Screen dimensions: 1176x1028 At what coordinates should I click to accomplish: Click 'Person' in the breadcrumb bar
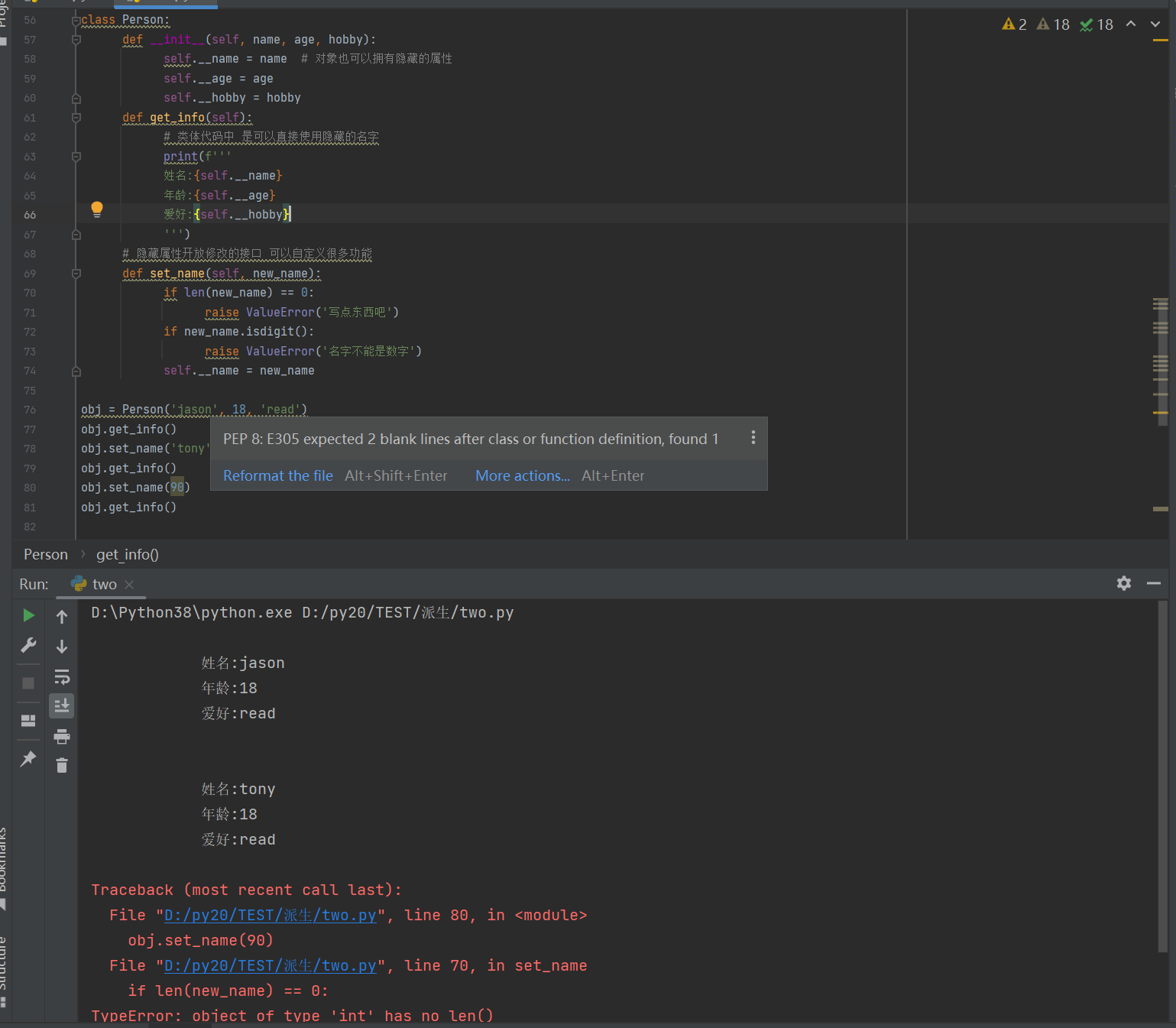tap(46, 555)
